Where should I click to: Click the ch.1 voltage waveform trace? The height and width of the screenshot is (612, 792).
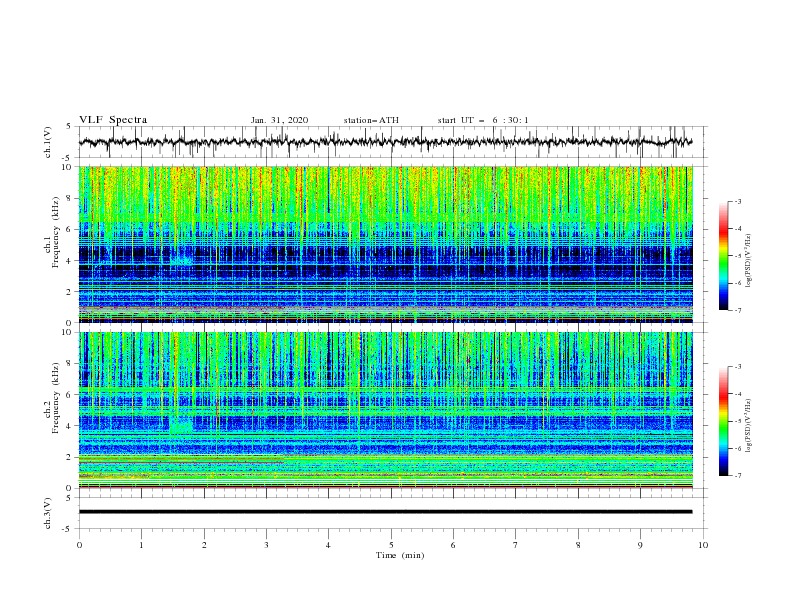pos(385,142)
